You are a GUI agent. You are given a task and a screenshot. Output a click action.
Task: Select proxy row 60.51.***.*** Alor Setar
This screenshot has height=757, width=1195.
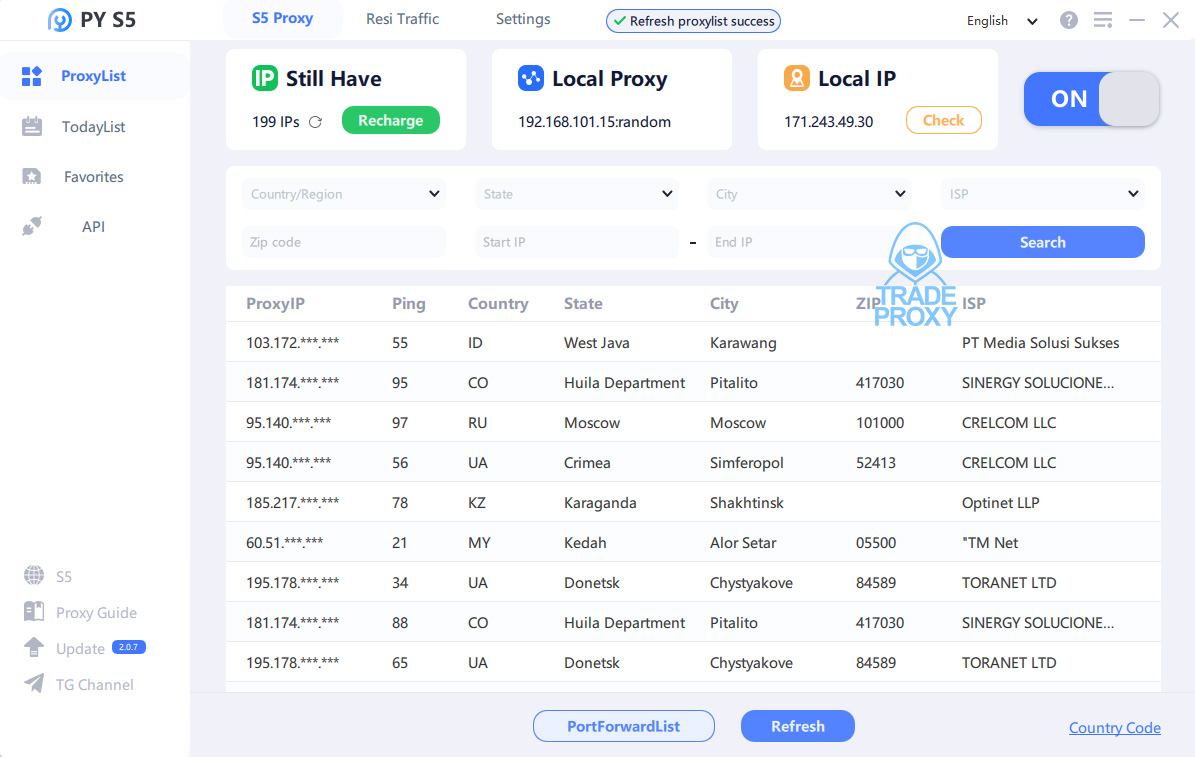click(693, 543)
